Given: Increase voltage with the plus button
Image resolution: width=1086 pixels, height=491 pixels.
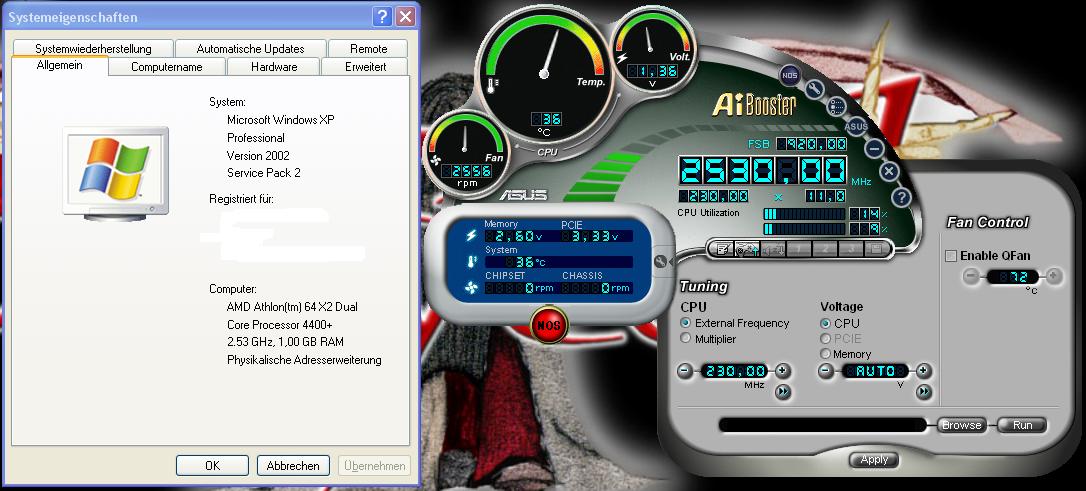Looking at the screenshot, I should tap(924, 371).
